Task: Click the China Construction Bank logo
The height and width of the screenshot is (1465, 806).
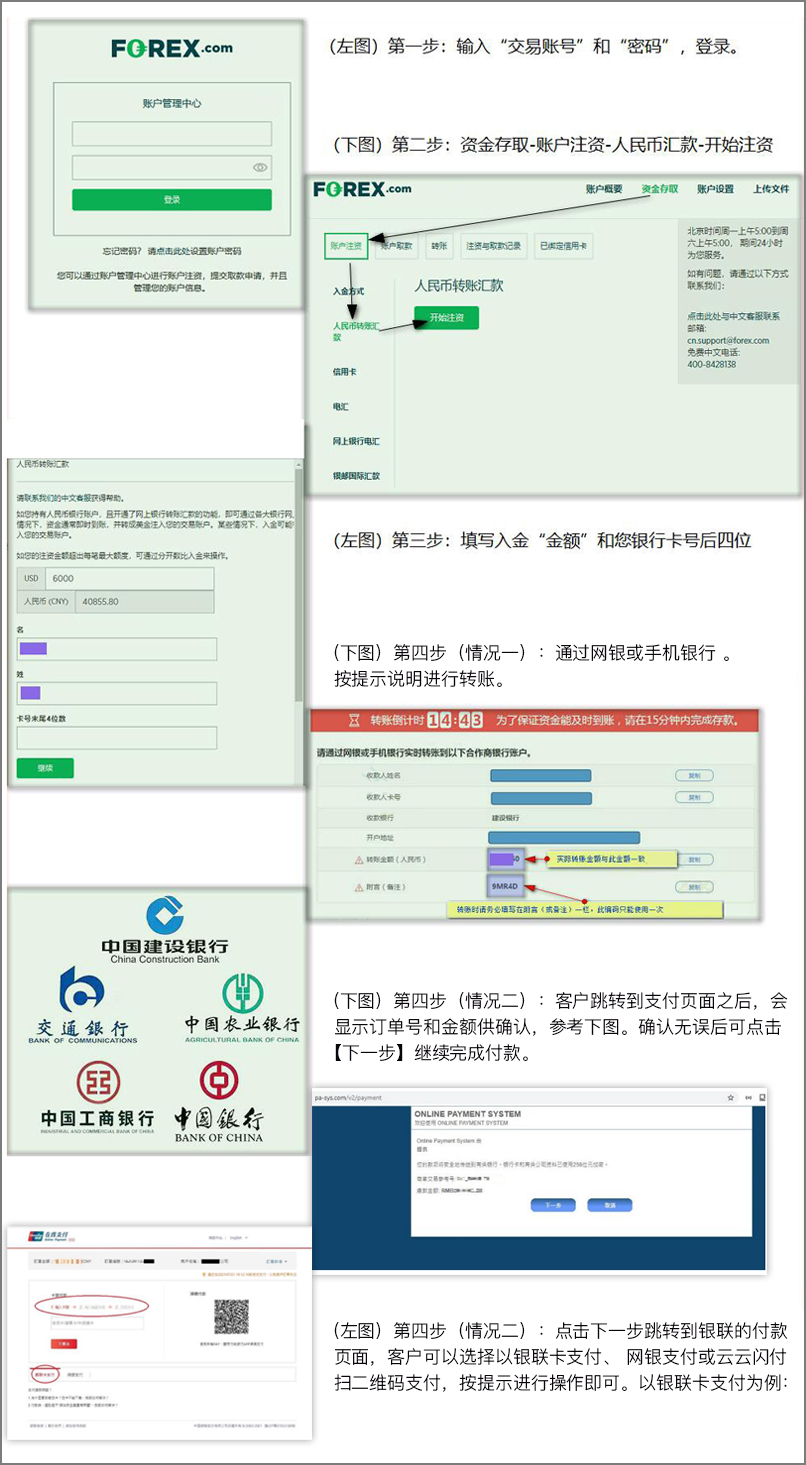Action: (x=164, y=929)
